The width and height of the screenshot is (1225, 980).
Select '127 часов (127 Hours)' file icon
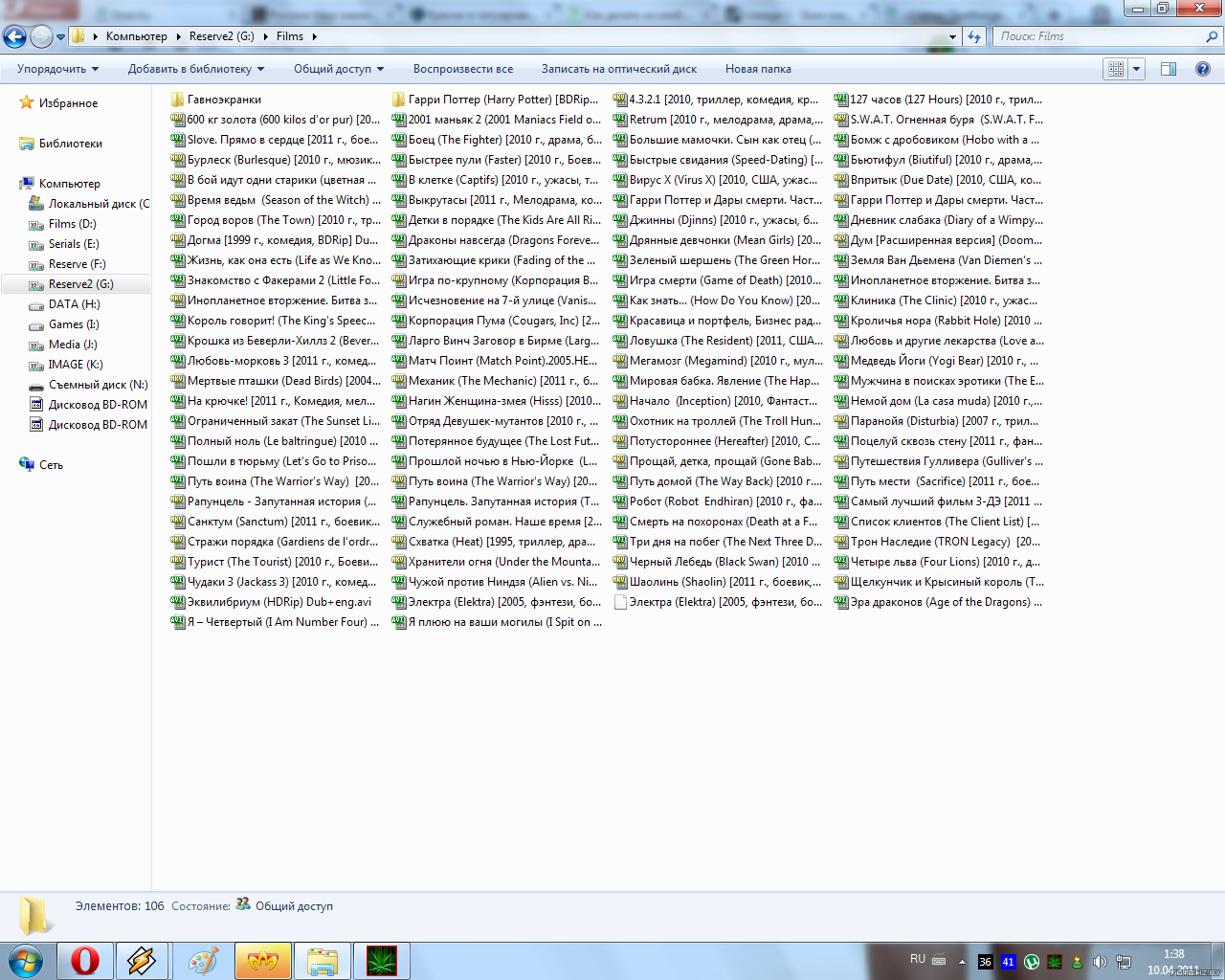coord(840,100)
